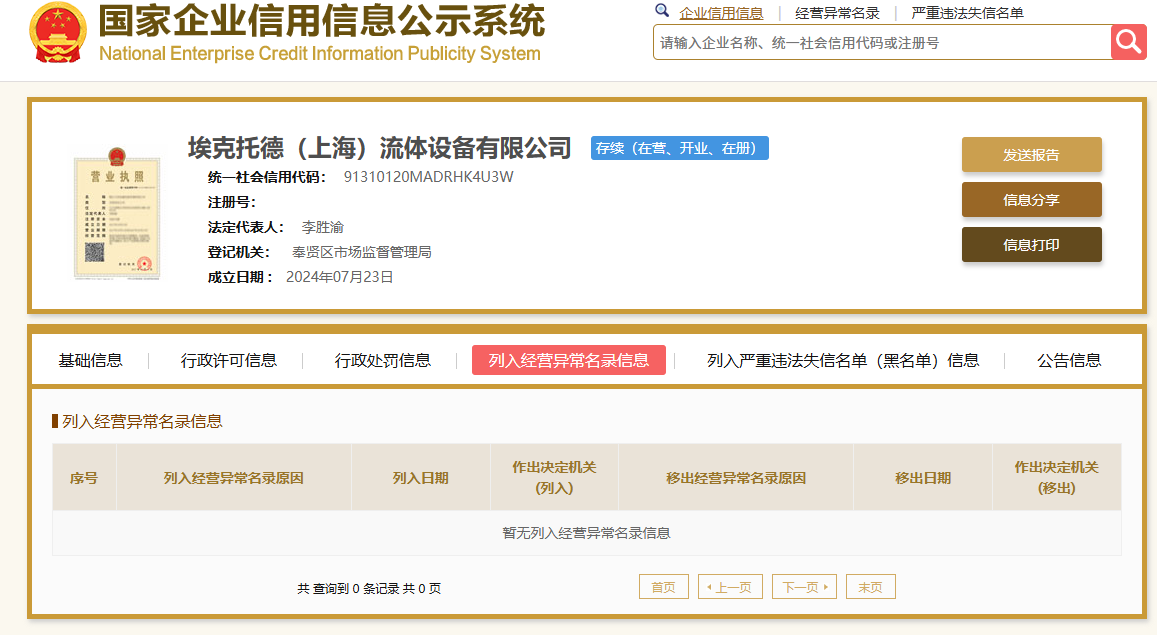Click the 共 查询到 0 条记录 共 0 页 summary
This screenshot has width=1157, height=635.
pos(369,589)
